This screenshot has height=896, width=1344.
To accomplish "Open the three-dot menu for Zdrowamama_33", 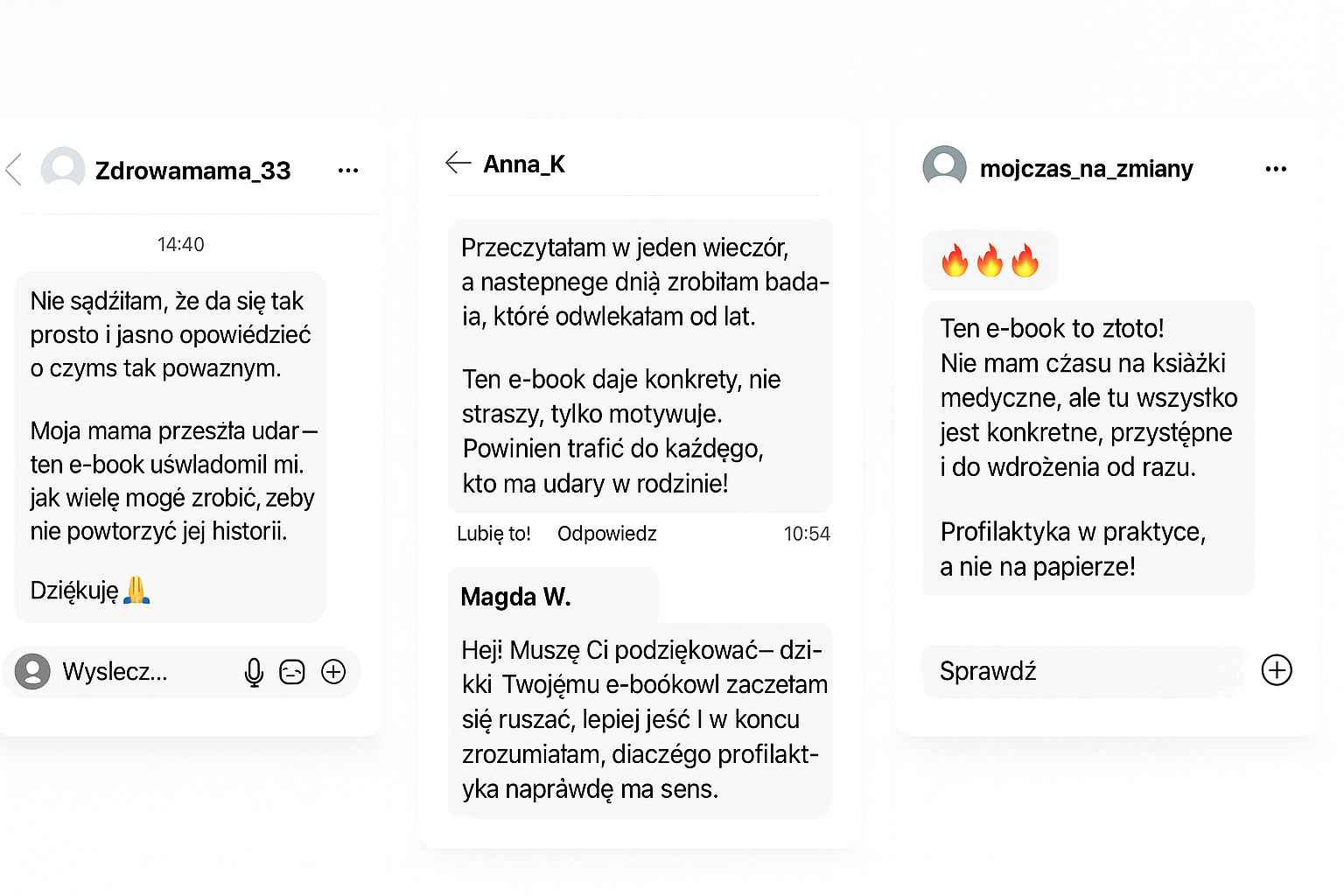I will tap(348, 171).
